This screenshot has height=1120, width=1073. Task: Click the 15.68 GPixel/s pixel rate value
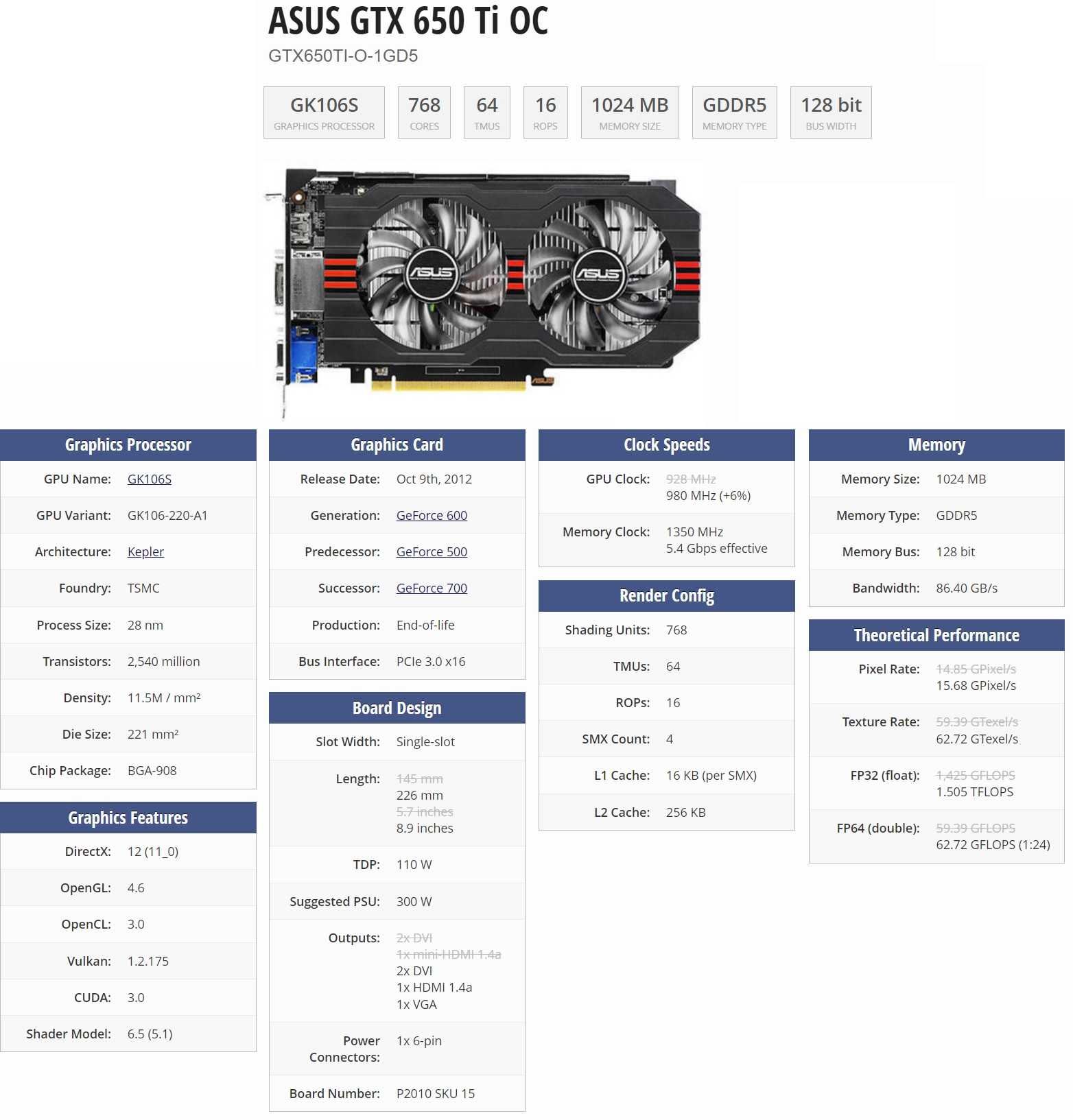point(976,685)
